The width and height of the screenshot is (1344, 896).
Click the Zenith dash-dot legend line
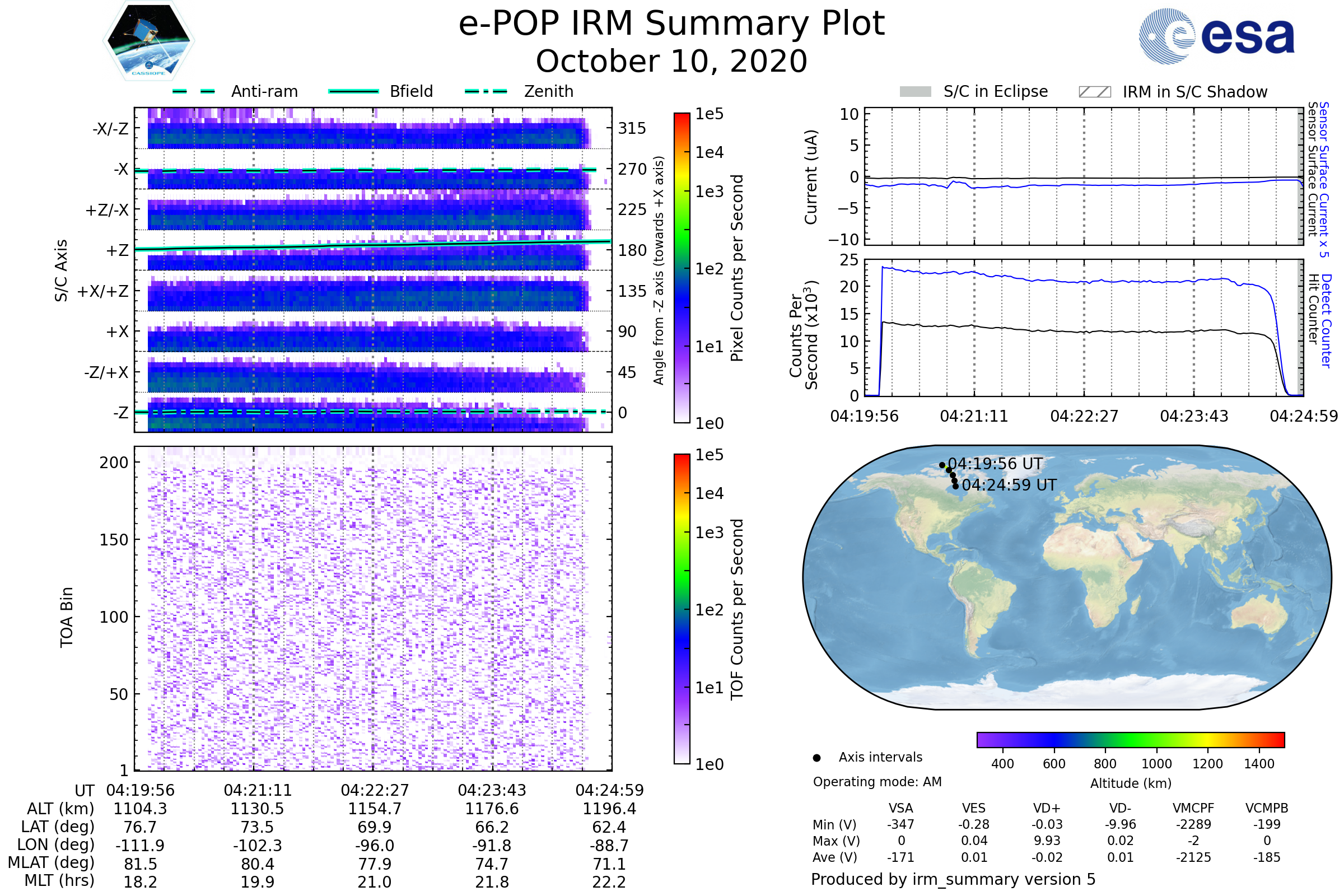[x=486, y=91]
